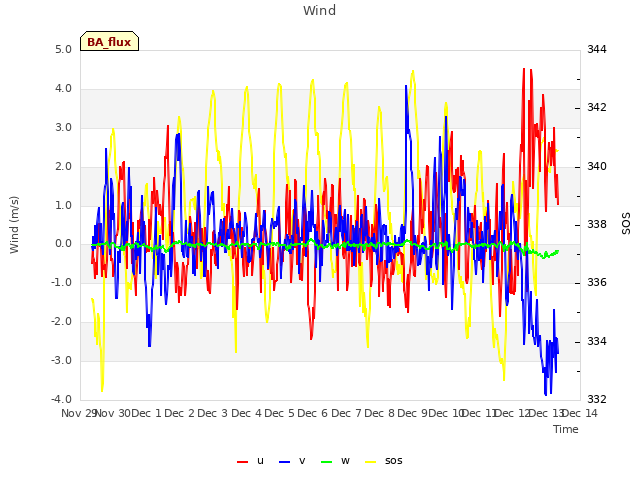Toggle the blue v legend swatch
This screenshot has width=640, height=480.
(x=284, y=462)
